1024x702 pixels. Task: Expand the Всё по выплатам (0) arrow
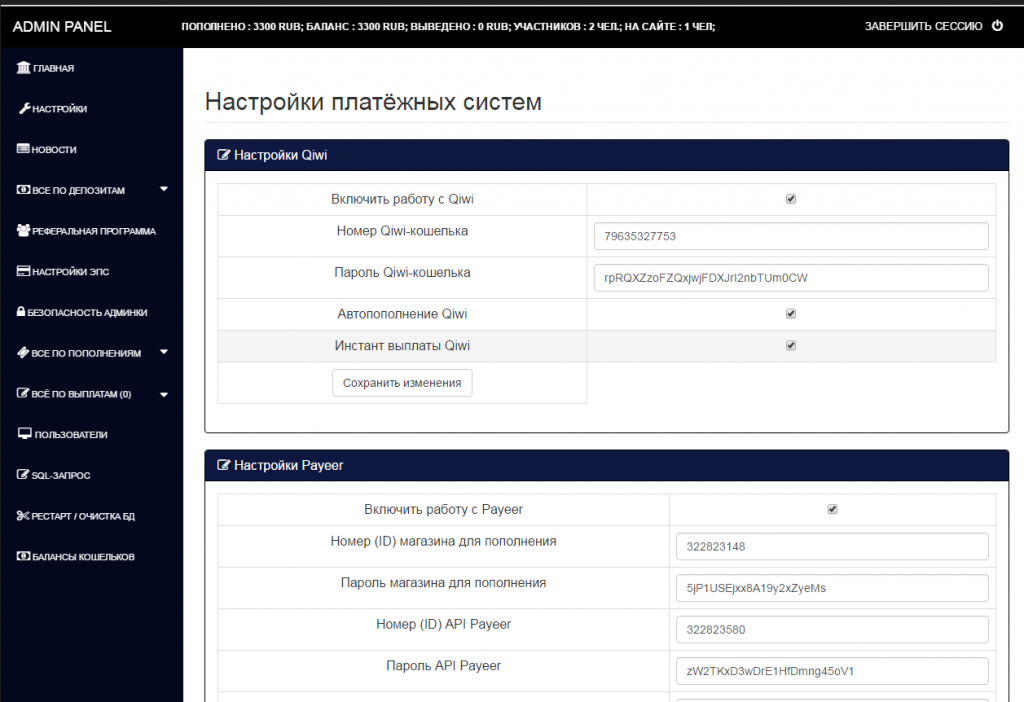[164, 394]
